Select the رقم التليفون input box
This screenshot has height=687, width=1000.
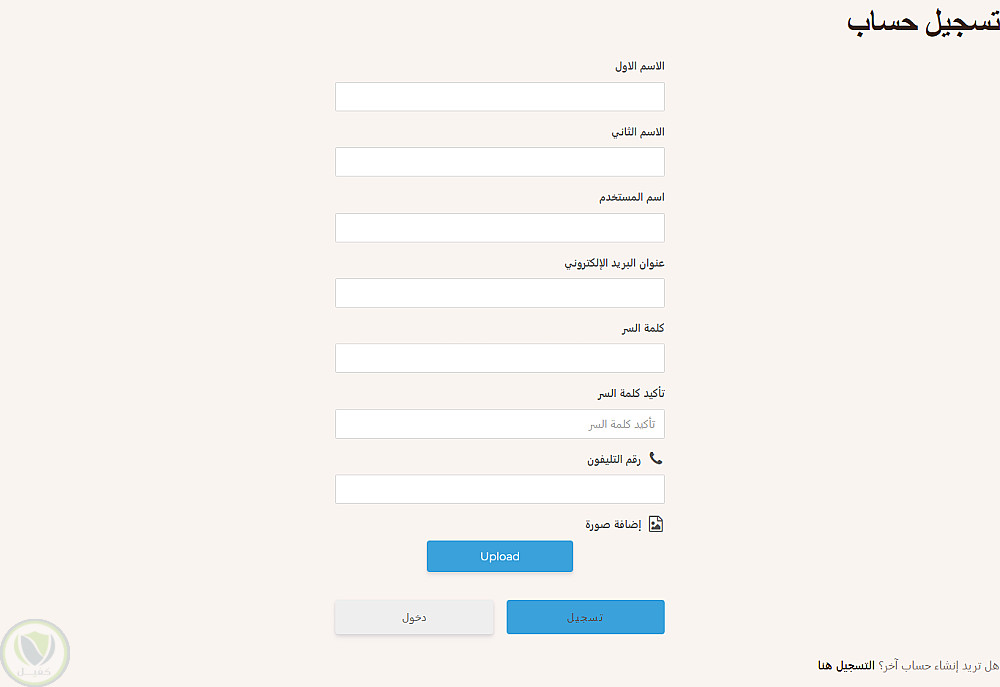499,489
